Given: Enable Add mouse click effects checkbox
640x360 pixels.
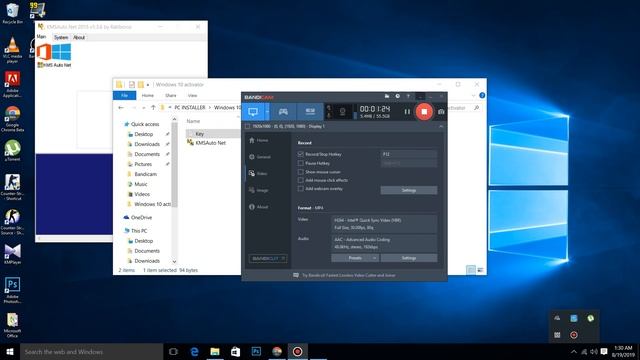Looking at the screenshot, I should click(x=301, y=180).
